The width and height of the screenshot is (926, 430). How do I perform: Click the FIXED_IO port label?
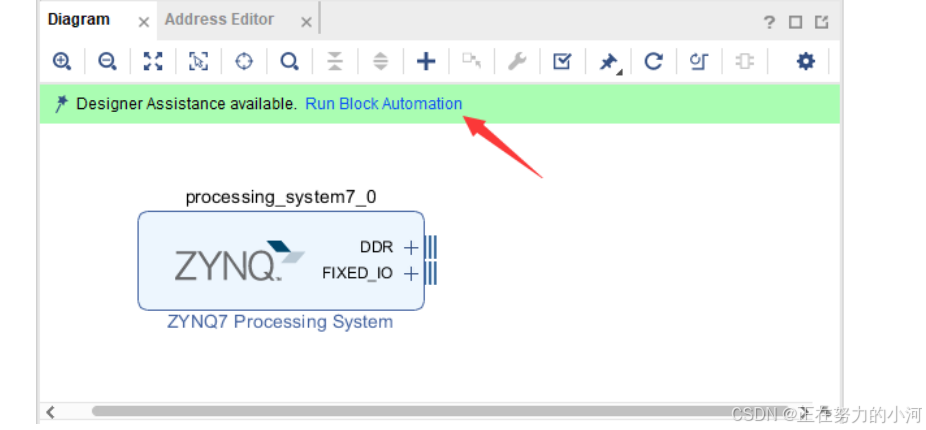coord(357,273)
